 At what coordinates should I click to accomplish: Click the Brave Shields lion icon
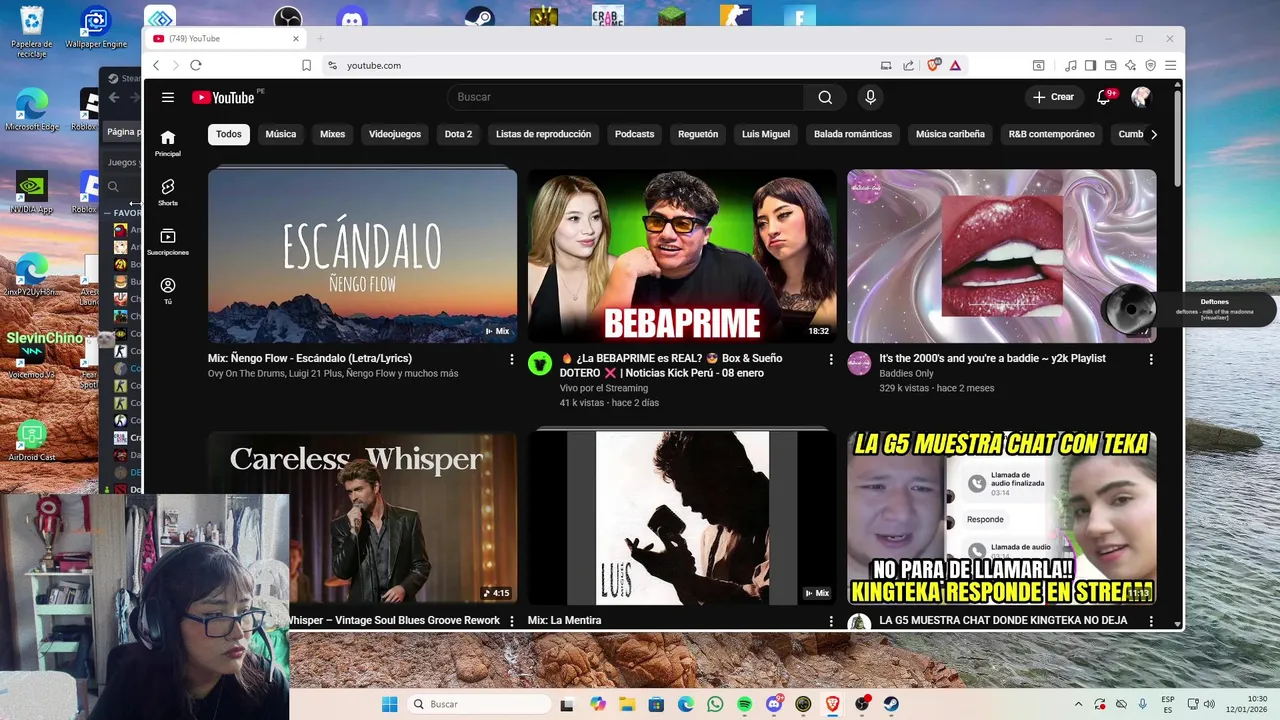point(934,65)
